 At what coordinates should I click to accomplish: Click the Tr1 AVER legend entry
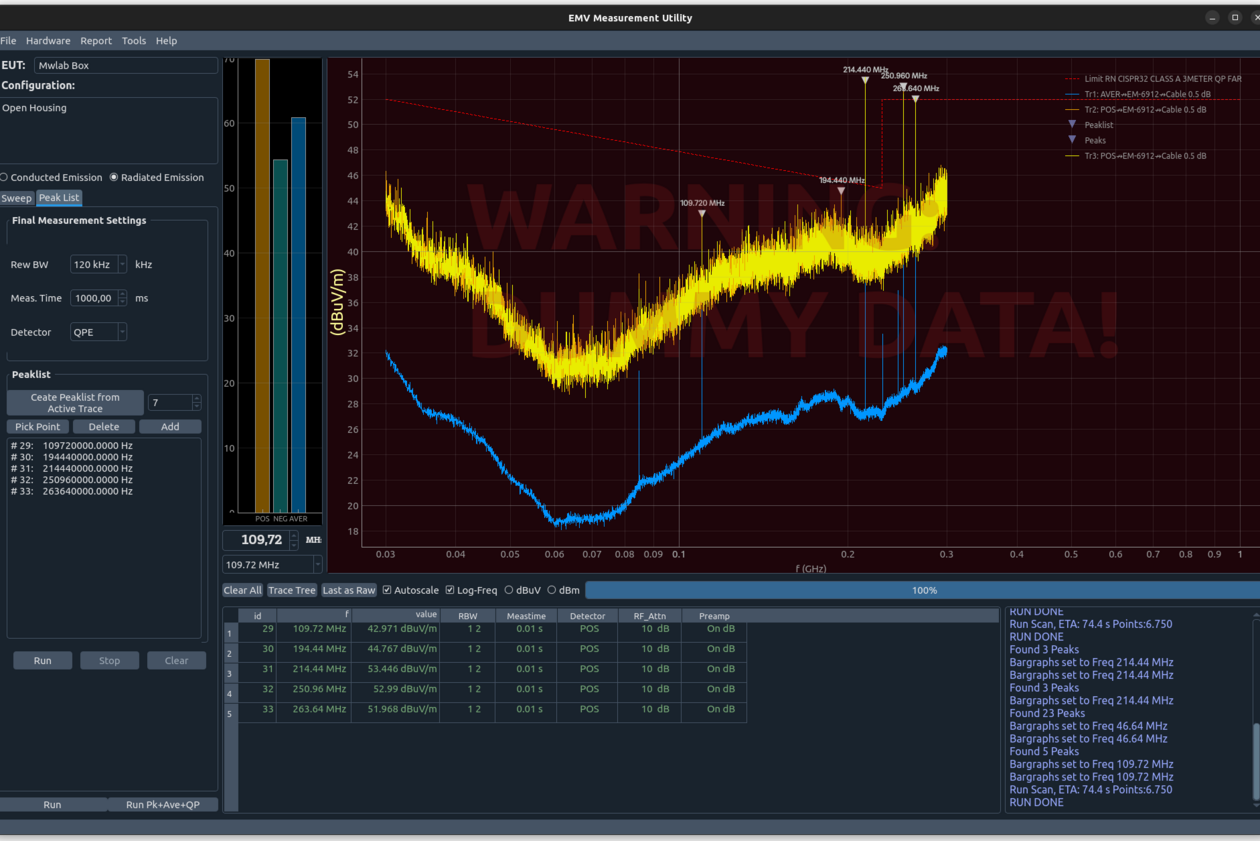pyautogui.click(x=1146, y=95)
